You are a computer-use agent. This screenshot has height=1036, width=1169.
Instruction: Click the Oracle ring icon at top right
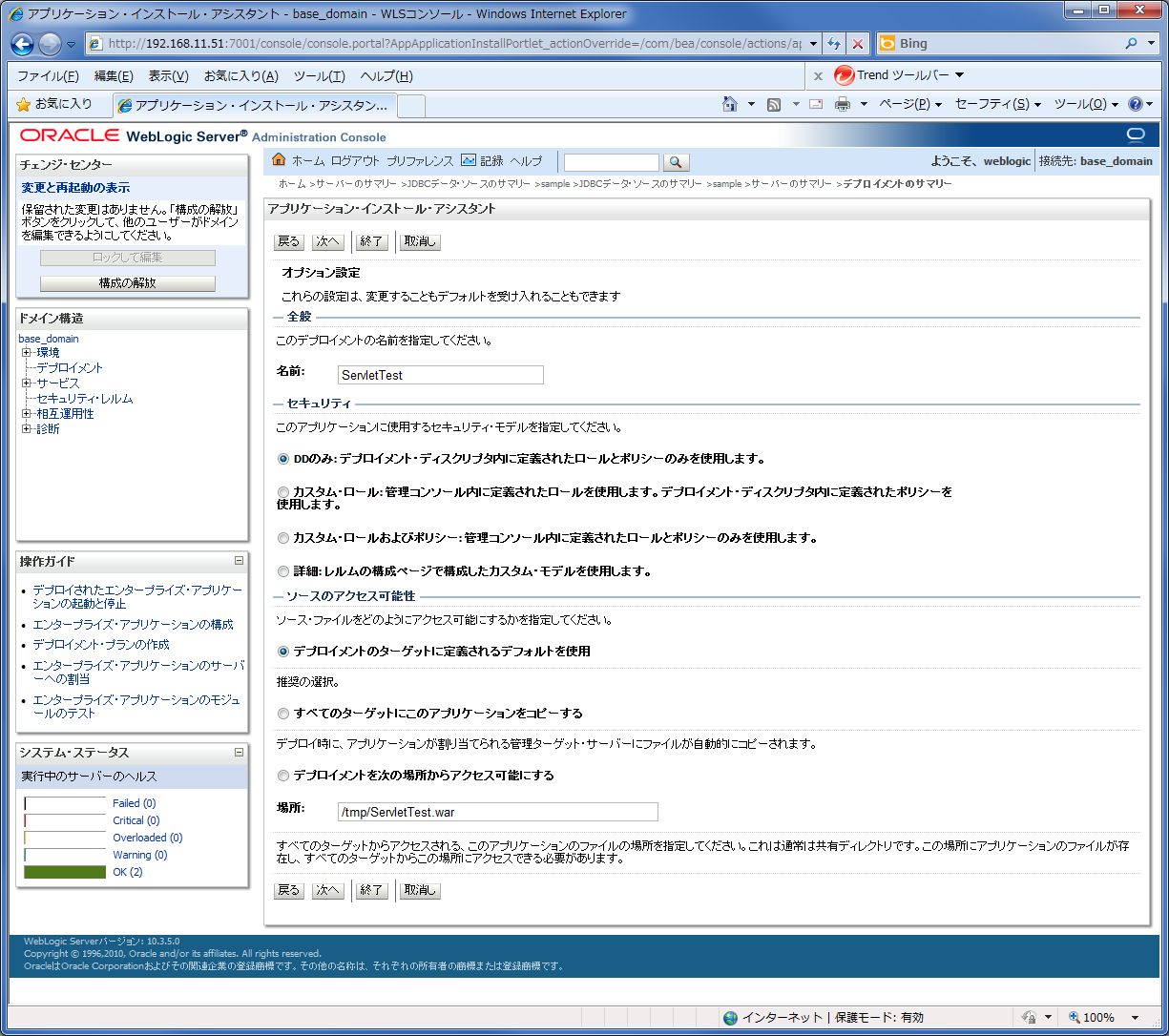1136,135
